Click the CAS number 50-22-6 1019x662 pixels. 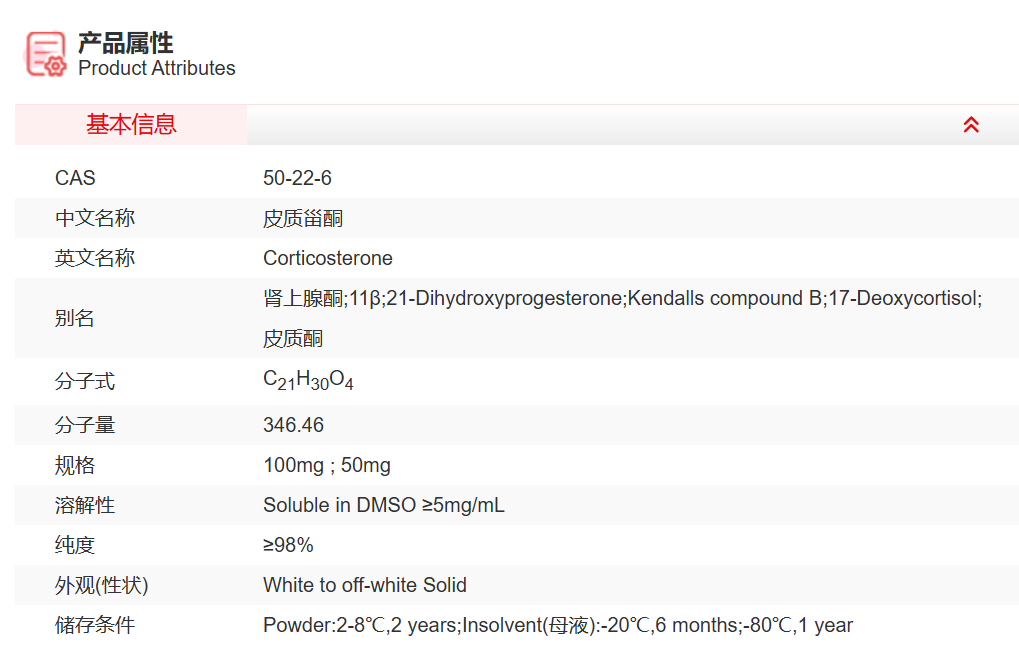pos(297,178)
